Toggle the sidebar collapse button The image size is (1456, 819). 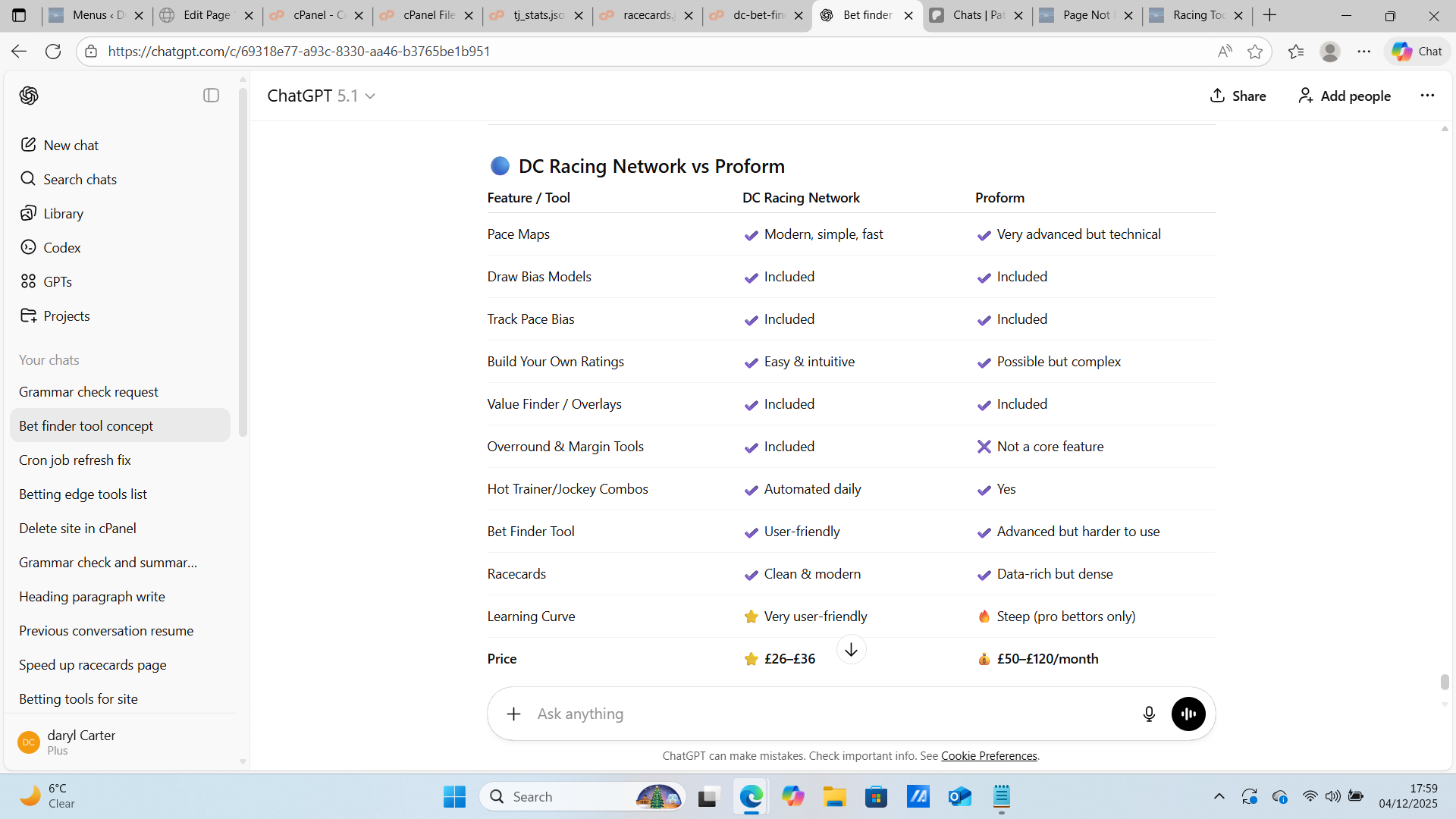pyautogui.click(x=211, y=96)
